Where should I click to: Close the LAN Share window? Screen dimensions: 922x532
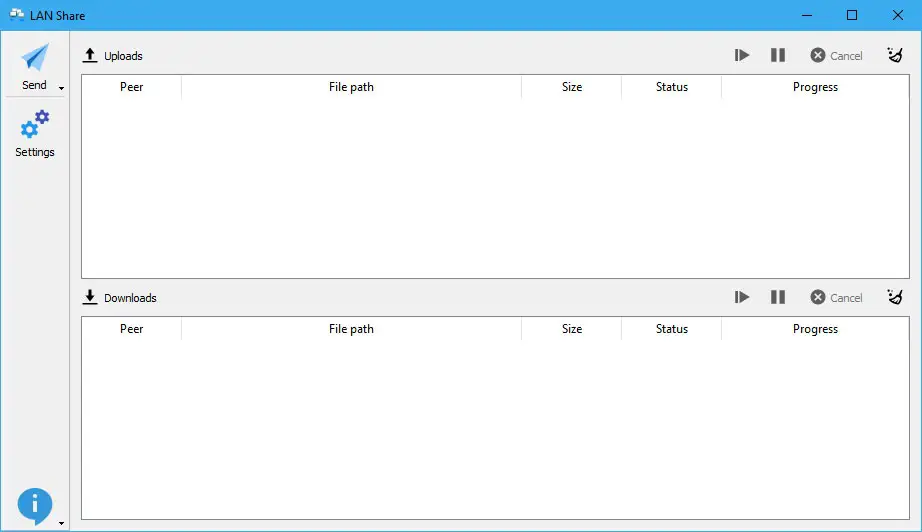(898, 15)
